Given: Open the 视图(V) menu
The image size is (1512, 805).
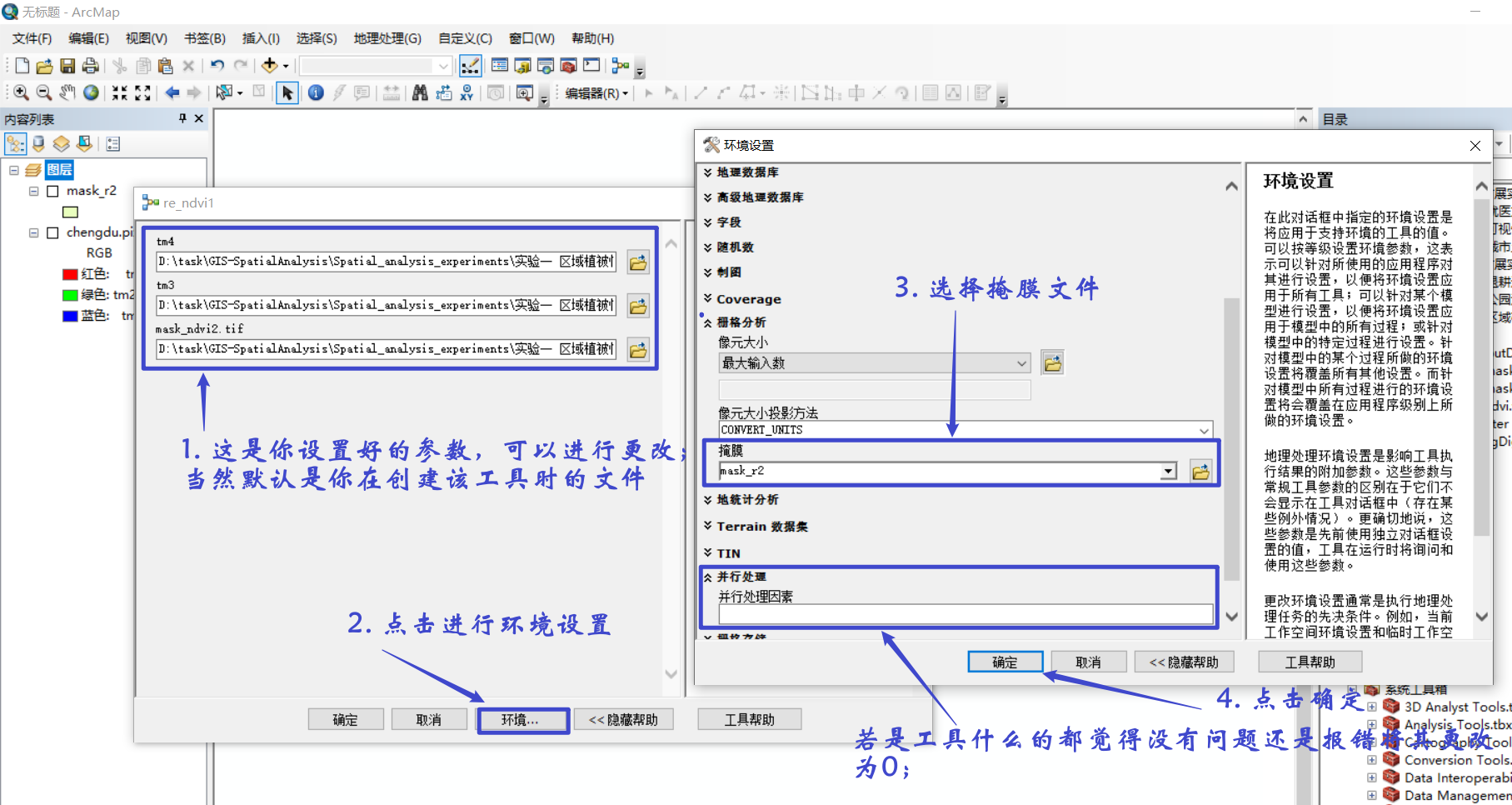Looking at the screenshot, I should (146, 38).
